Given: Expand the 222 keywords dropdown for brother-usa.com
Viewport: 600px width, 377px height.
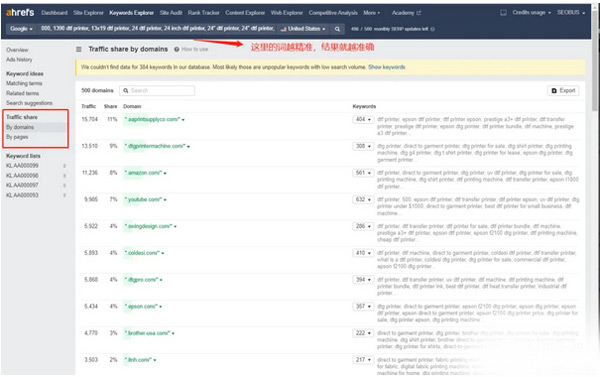Looking at the screenshot, I should click(x=363, y=333).
